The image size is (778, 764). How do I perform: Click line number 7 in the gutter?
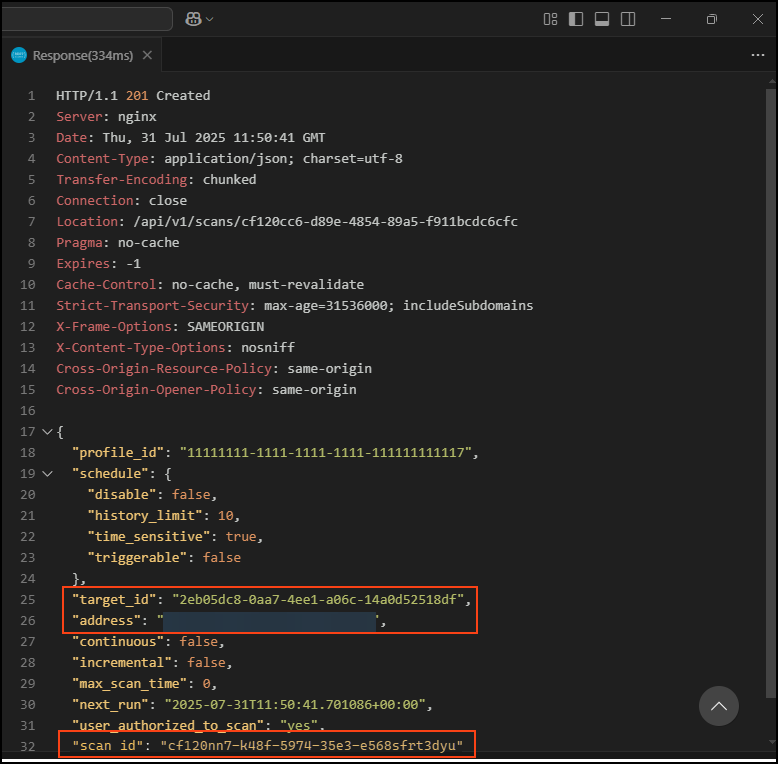(31, 222)
